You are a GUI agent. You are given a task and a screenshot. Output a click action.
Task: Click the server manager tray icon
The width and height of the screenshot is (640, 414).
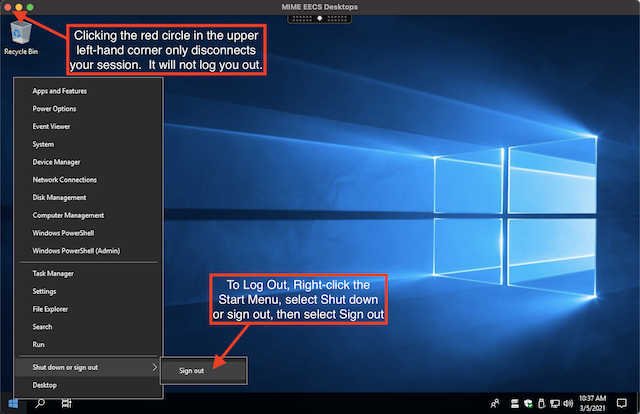click(515, 403)
